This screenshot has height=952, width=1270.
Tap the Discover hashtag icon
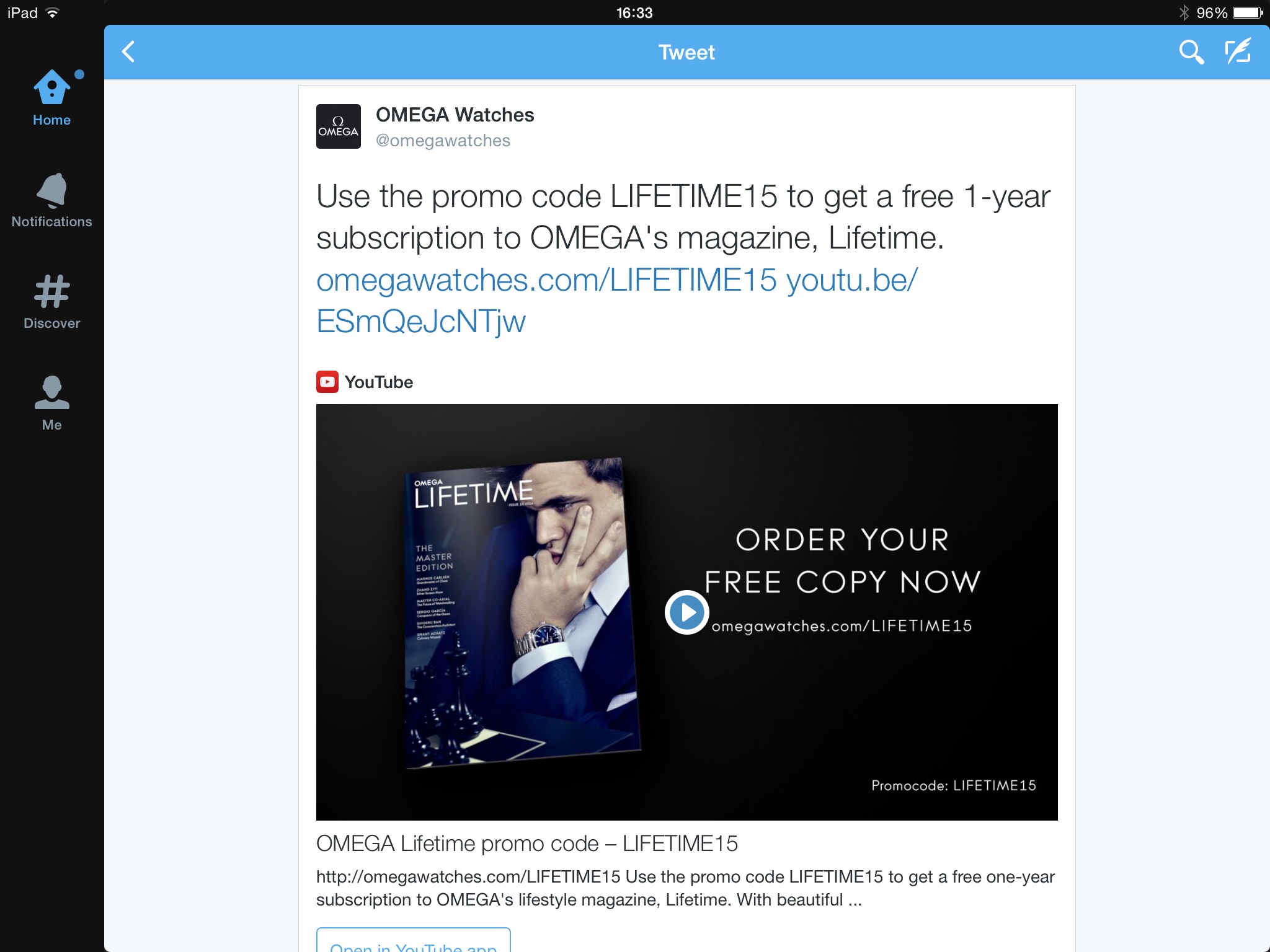pos(52,302)
